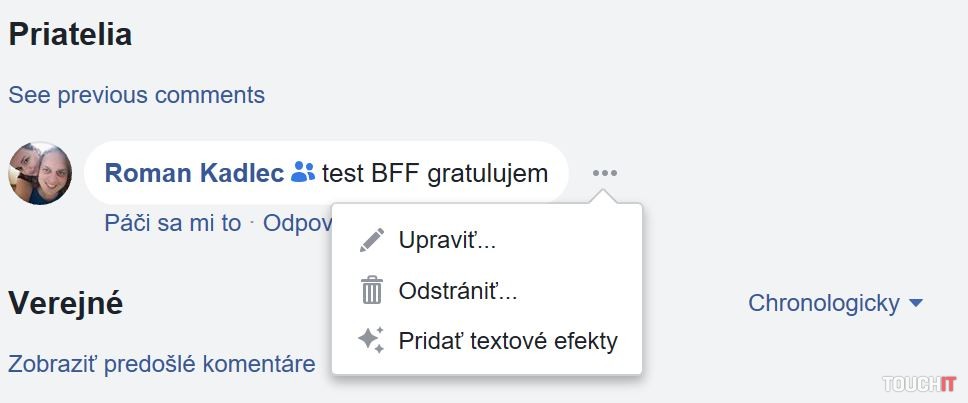The image size is (968, 403).
Task: Click the partially hidden Odpovedať reply link
Action: [296, 223]
